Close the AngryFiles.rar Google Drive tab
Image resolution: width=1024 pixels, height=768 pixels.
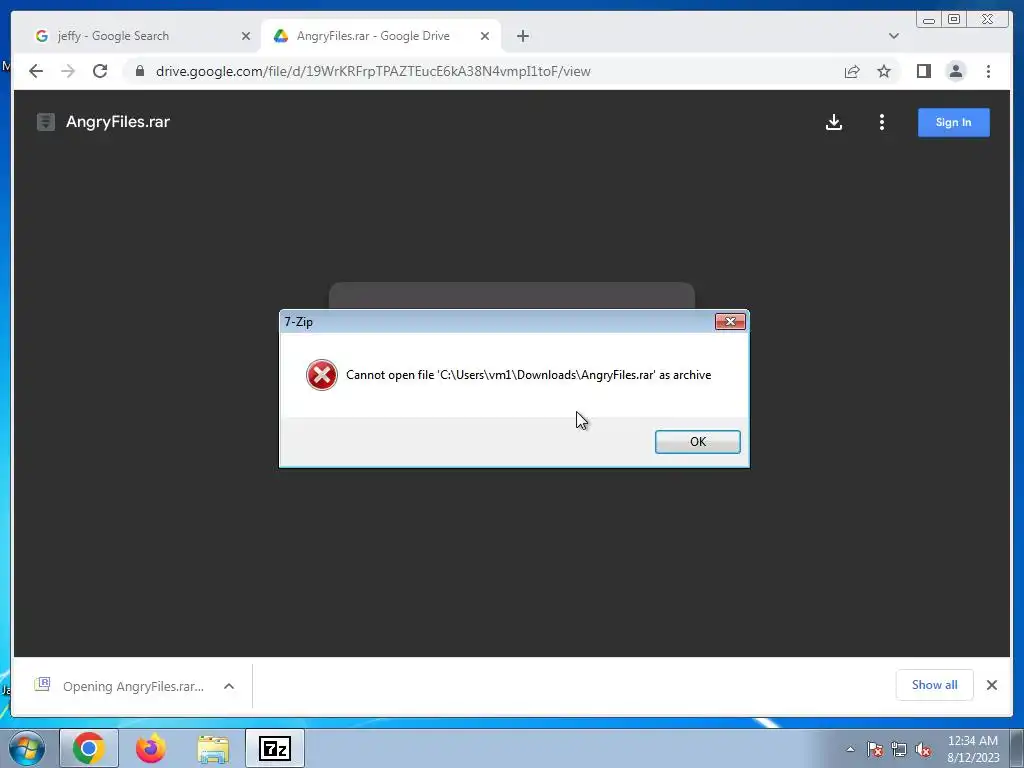click(485, 36)
